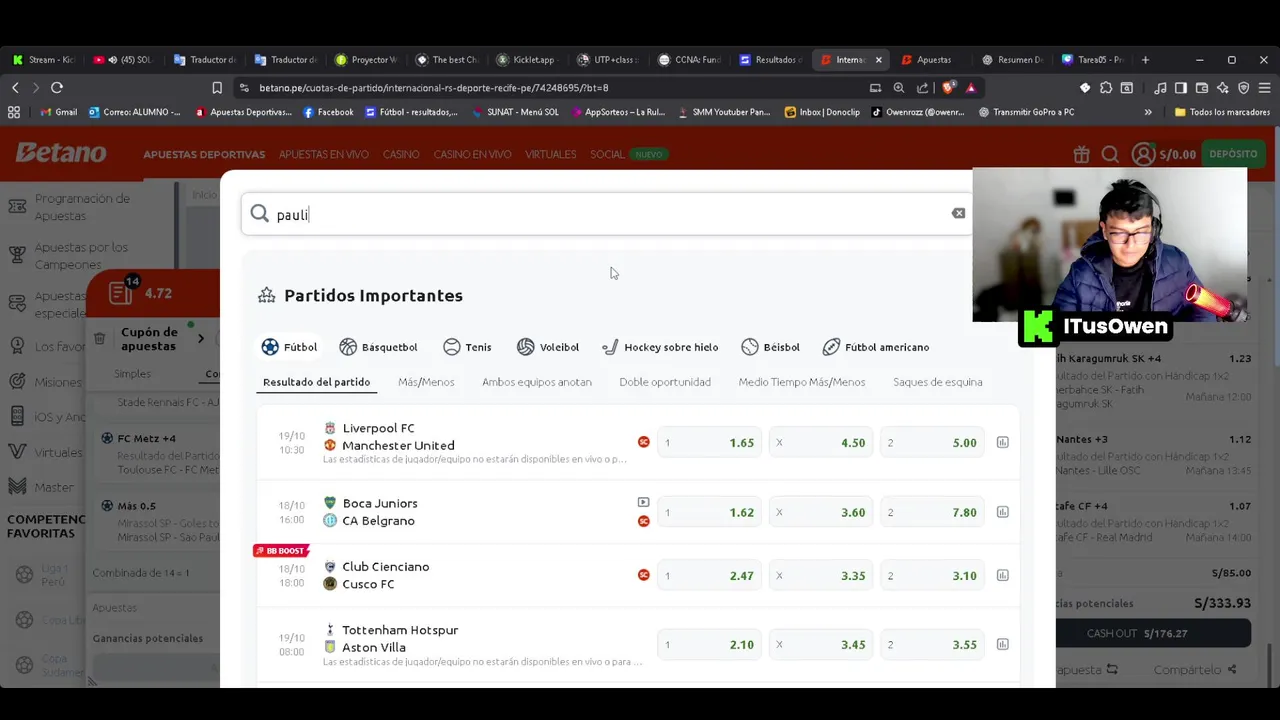Open stats icon for Tottenham vs Aston Villa
Image resolution: width=1280 pixels, height=720 pixels.
click(1002, 644)
